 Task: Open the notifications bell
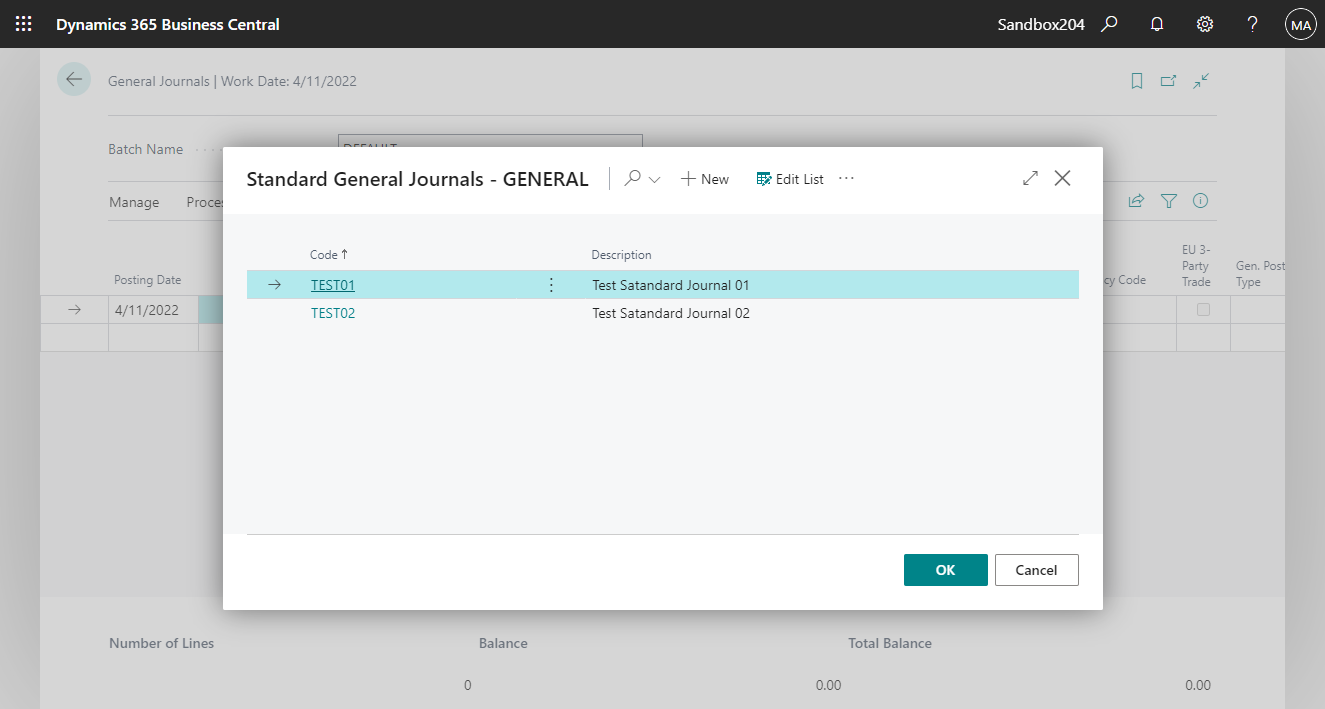point(1156,23)
